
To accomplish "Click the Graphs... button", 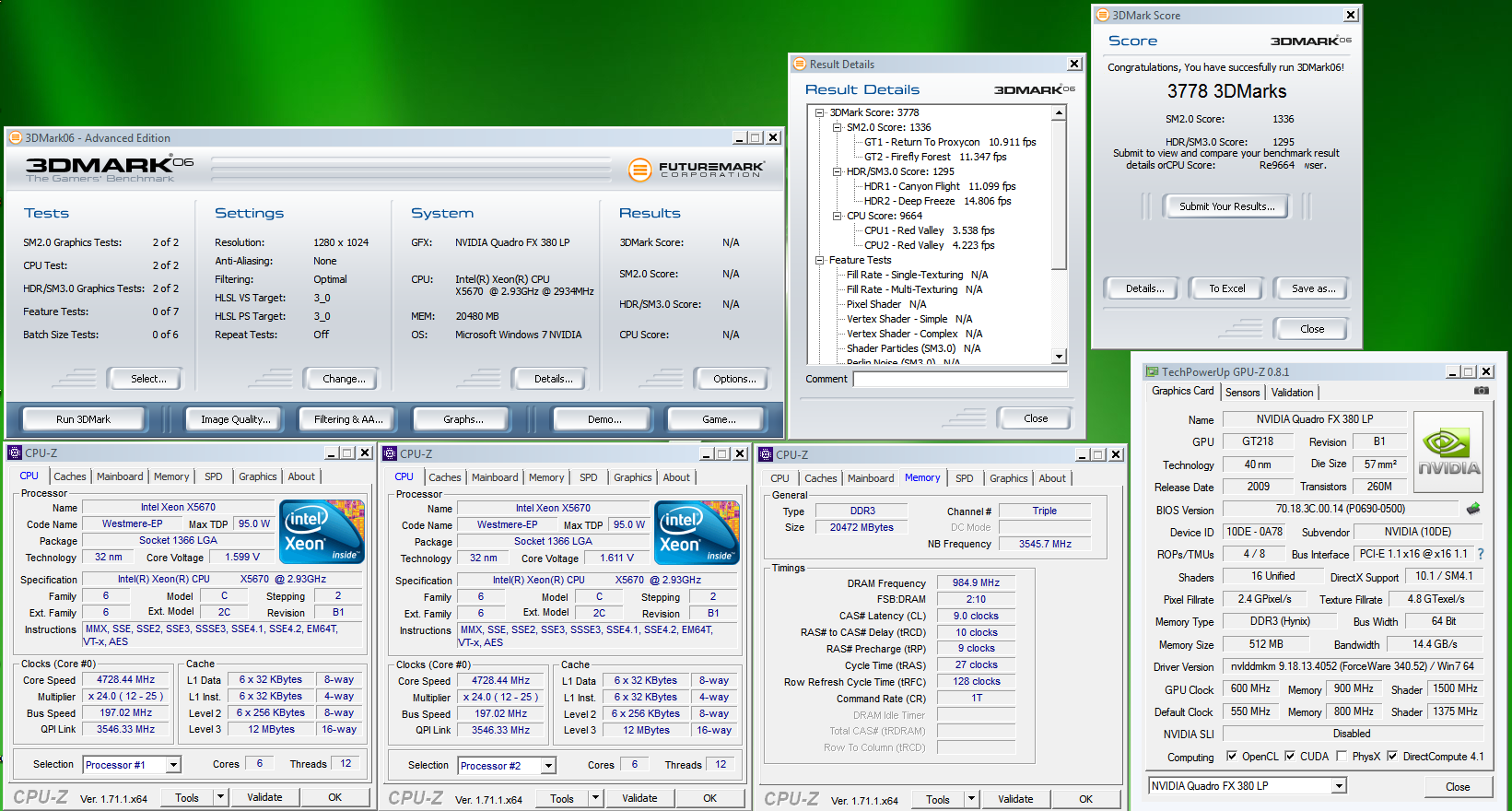I will 463,419.
